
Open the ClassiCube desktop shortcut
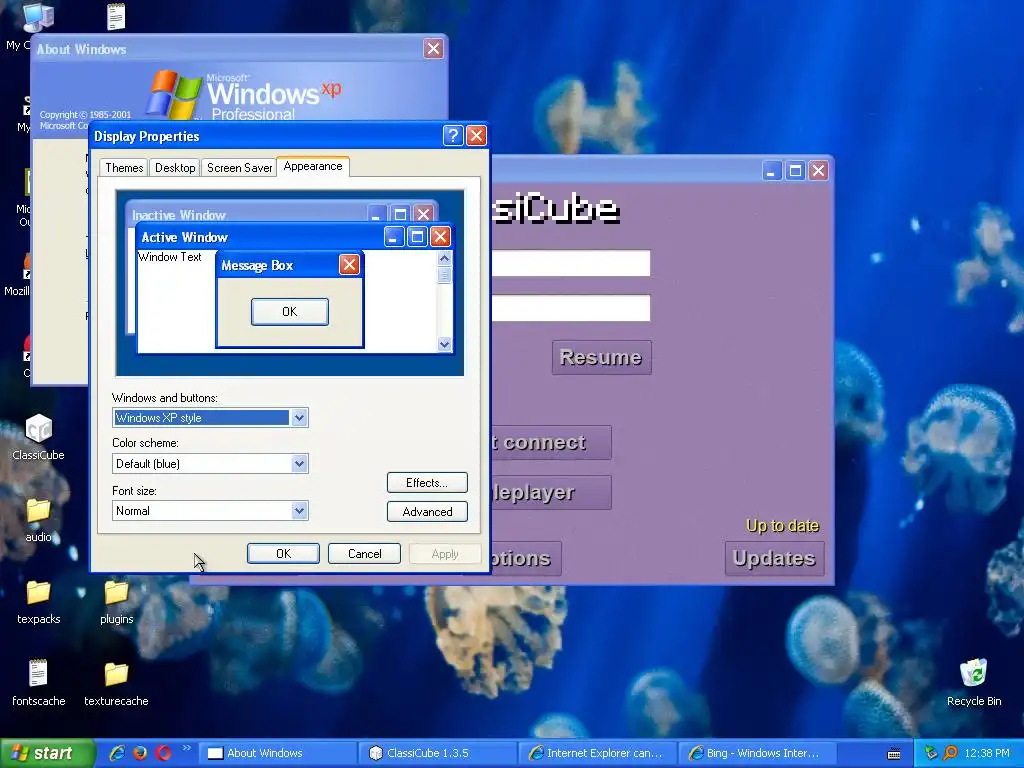[39, 436]
